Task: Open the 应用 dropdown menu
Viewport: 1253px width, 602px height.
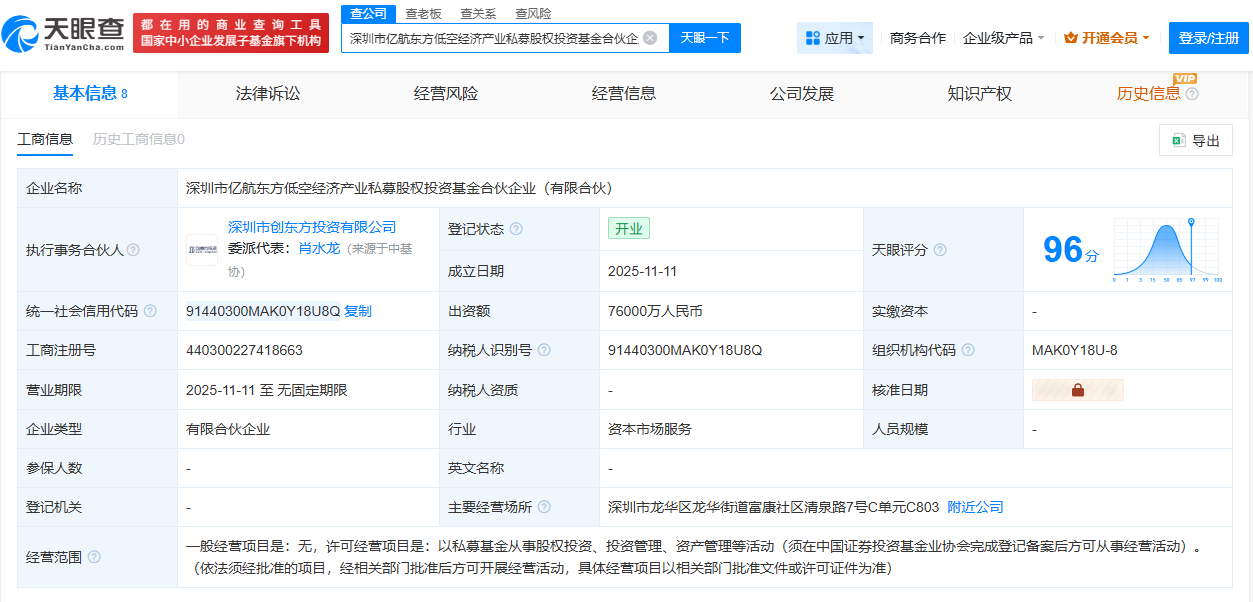Action: (x=835, y=38)
